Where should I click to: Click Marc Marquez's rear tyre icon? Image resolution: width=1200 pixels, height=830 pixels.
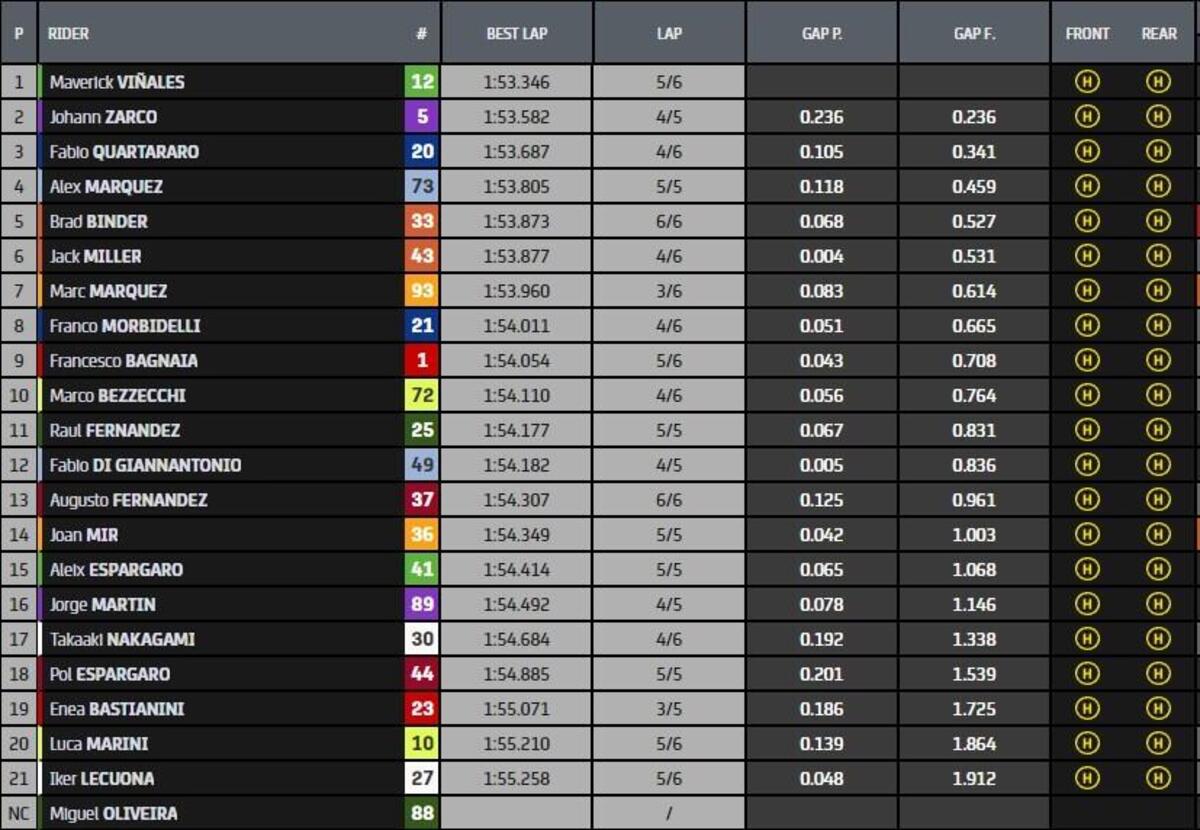(1158, 291)
